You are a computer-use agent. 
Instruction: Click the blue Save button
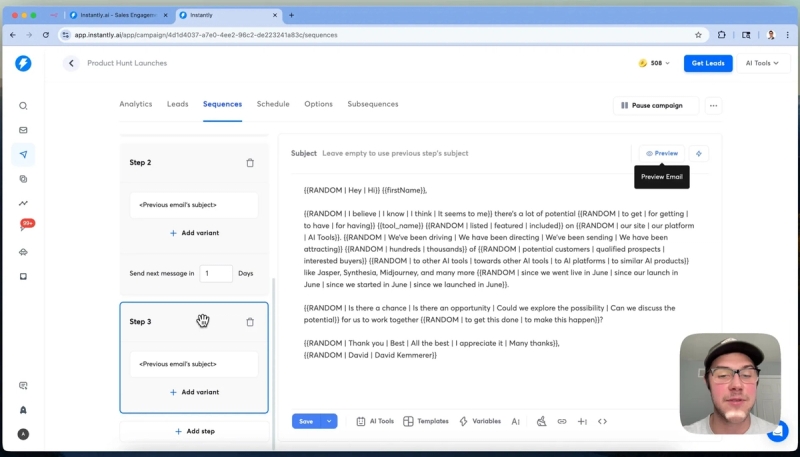coord(306,421)
